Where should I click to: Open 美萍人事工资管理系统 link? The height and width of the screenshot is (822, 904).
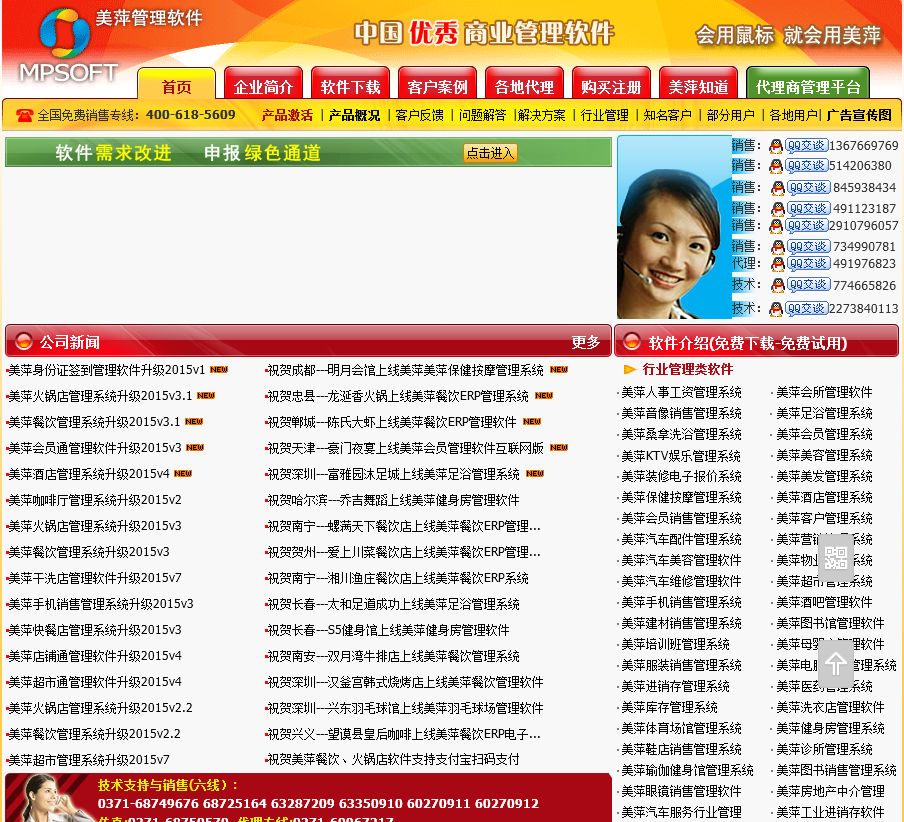pyautogui.click(x=681, y=393)
